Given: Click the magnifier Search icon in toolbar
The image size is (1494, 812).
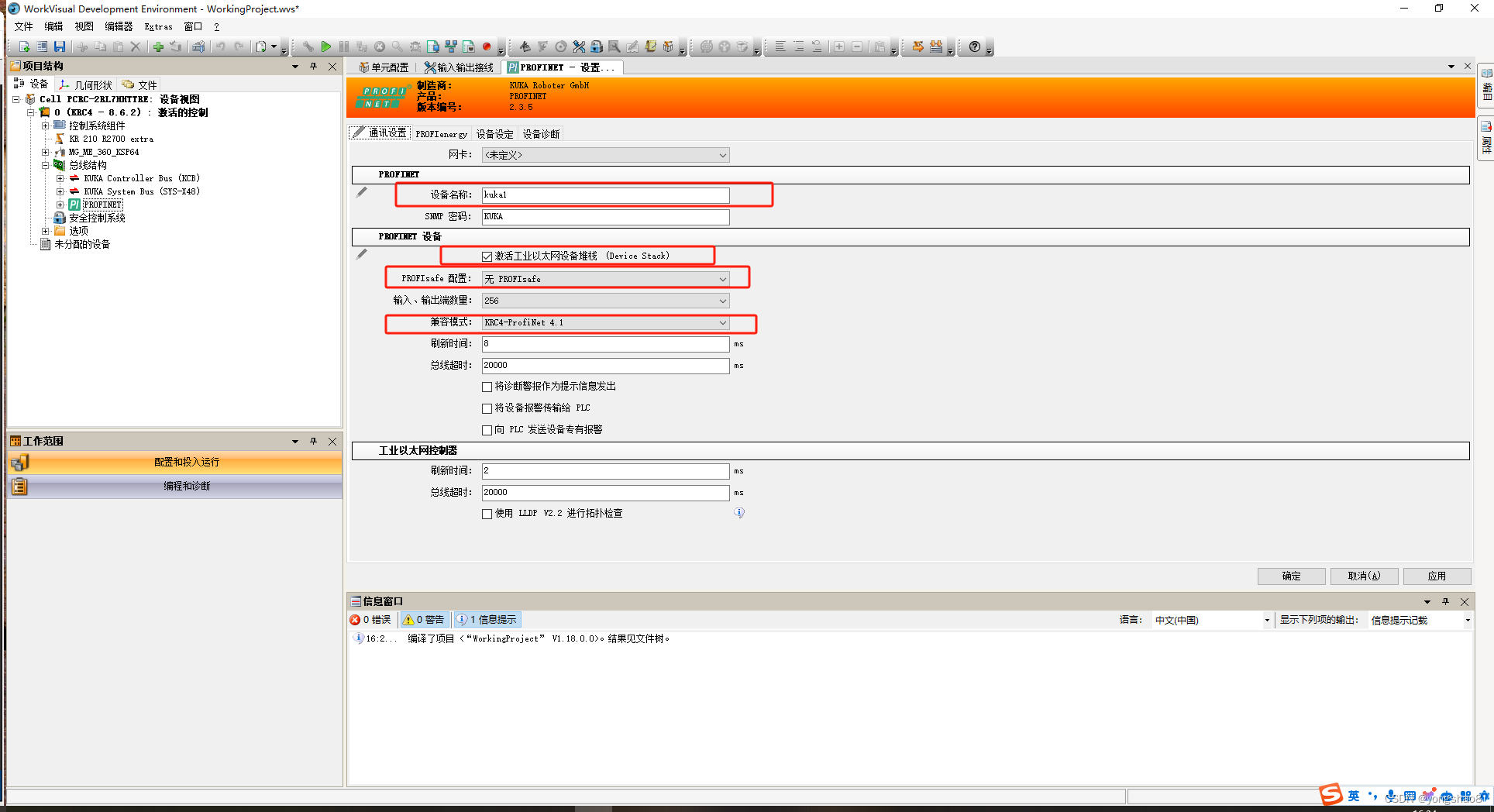Looking at the screenshot, I should [397, 46].
